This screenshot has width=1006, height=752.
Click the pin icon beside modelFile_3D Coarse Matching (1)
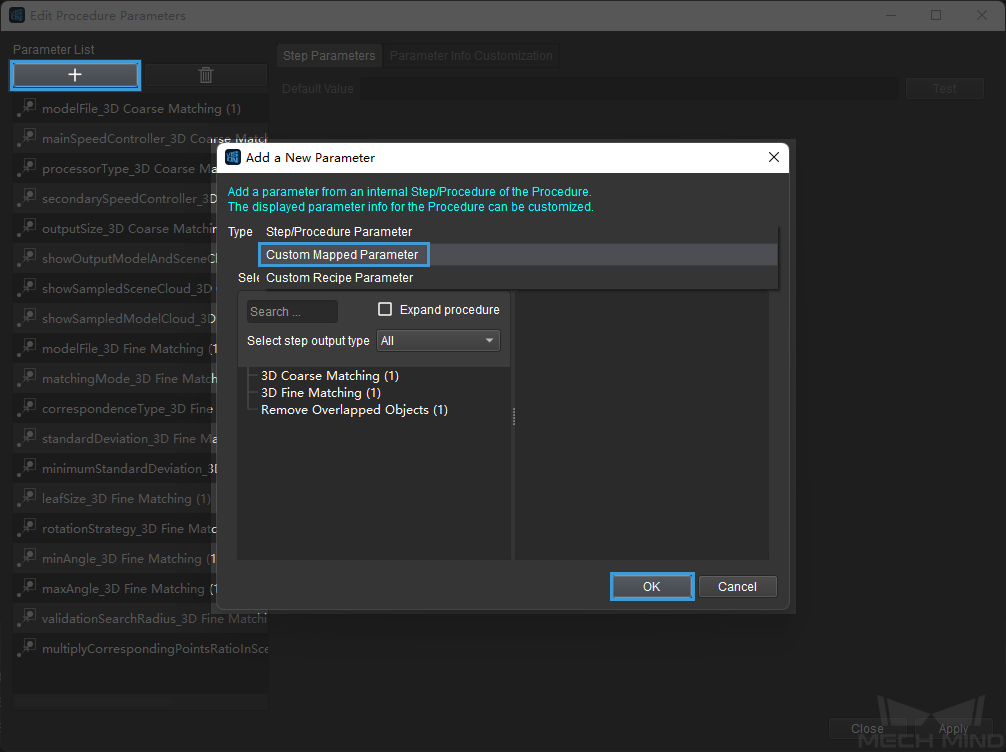click(27, 107)
